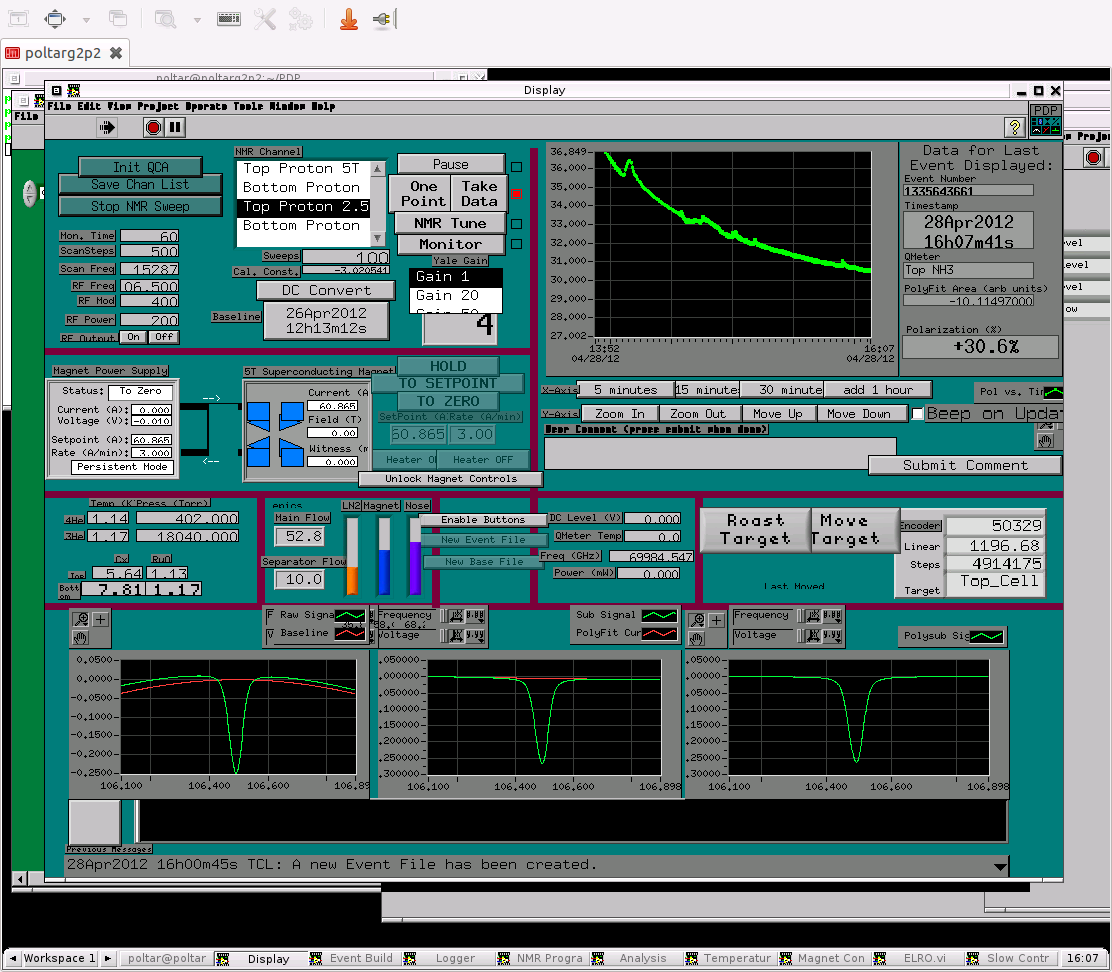Open the Project menu in Display window
The width and height of the screenshot is (1112, 972).
tap(158, 106)
